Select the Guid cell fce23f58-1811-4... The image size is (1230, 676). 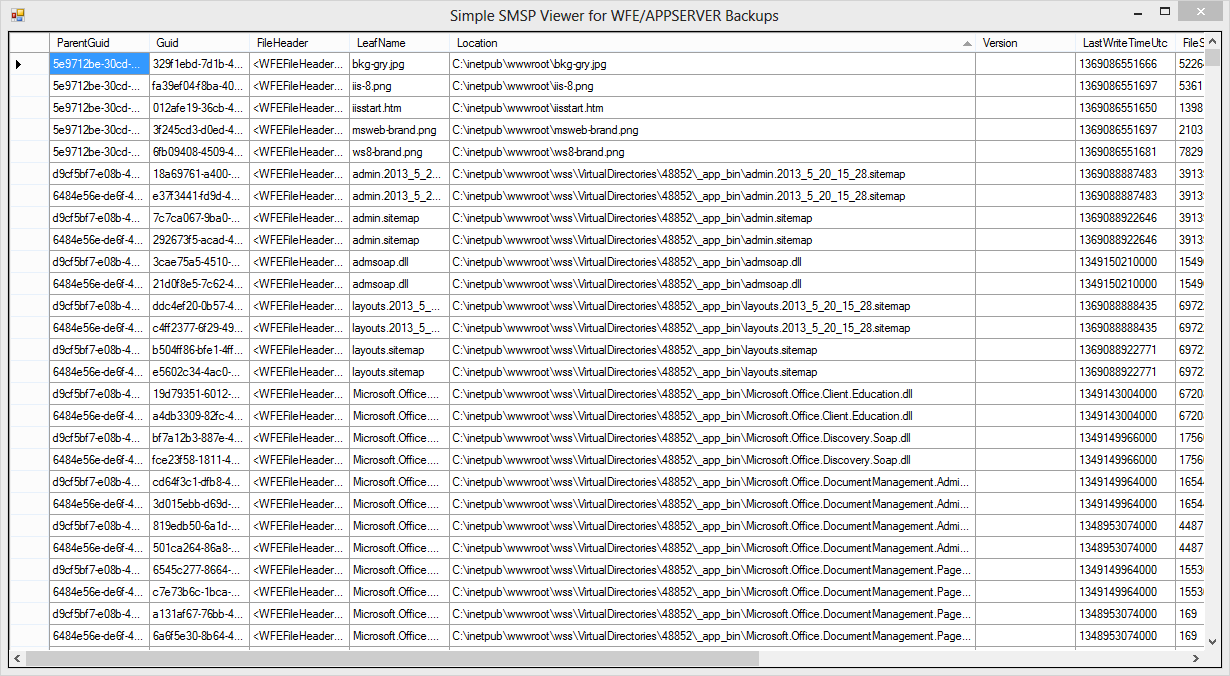[x=199, y=460]
